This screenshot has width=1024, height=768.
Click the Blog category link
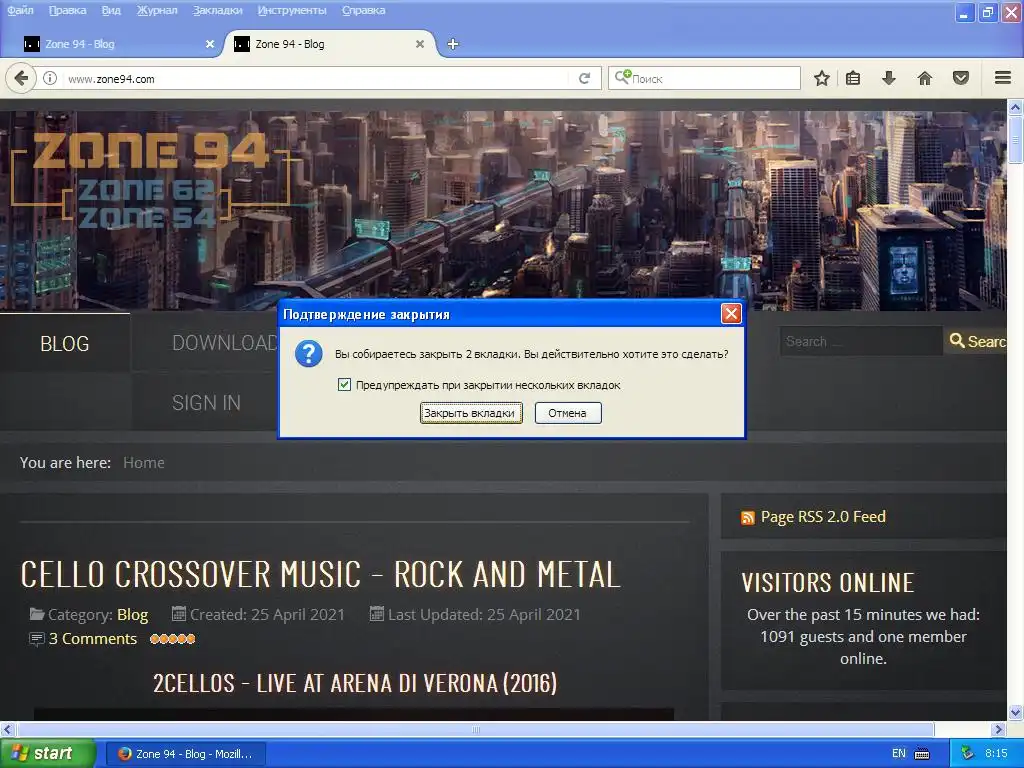coord(133,615)
